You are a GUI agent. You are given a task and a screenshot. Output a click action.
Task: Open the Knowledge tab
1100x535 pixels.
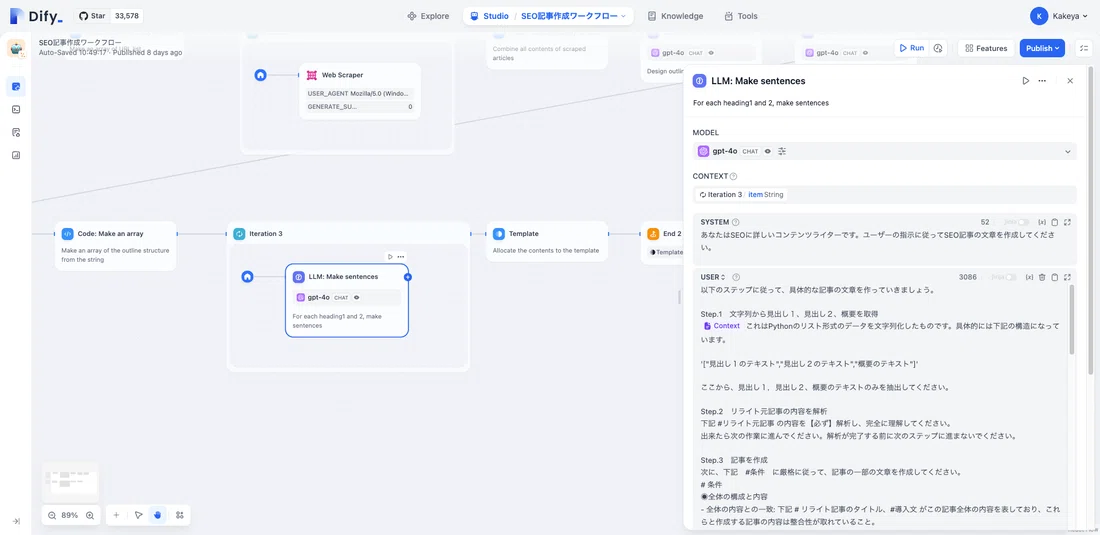pyautogui.click(x=675, y=15)
